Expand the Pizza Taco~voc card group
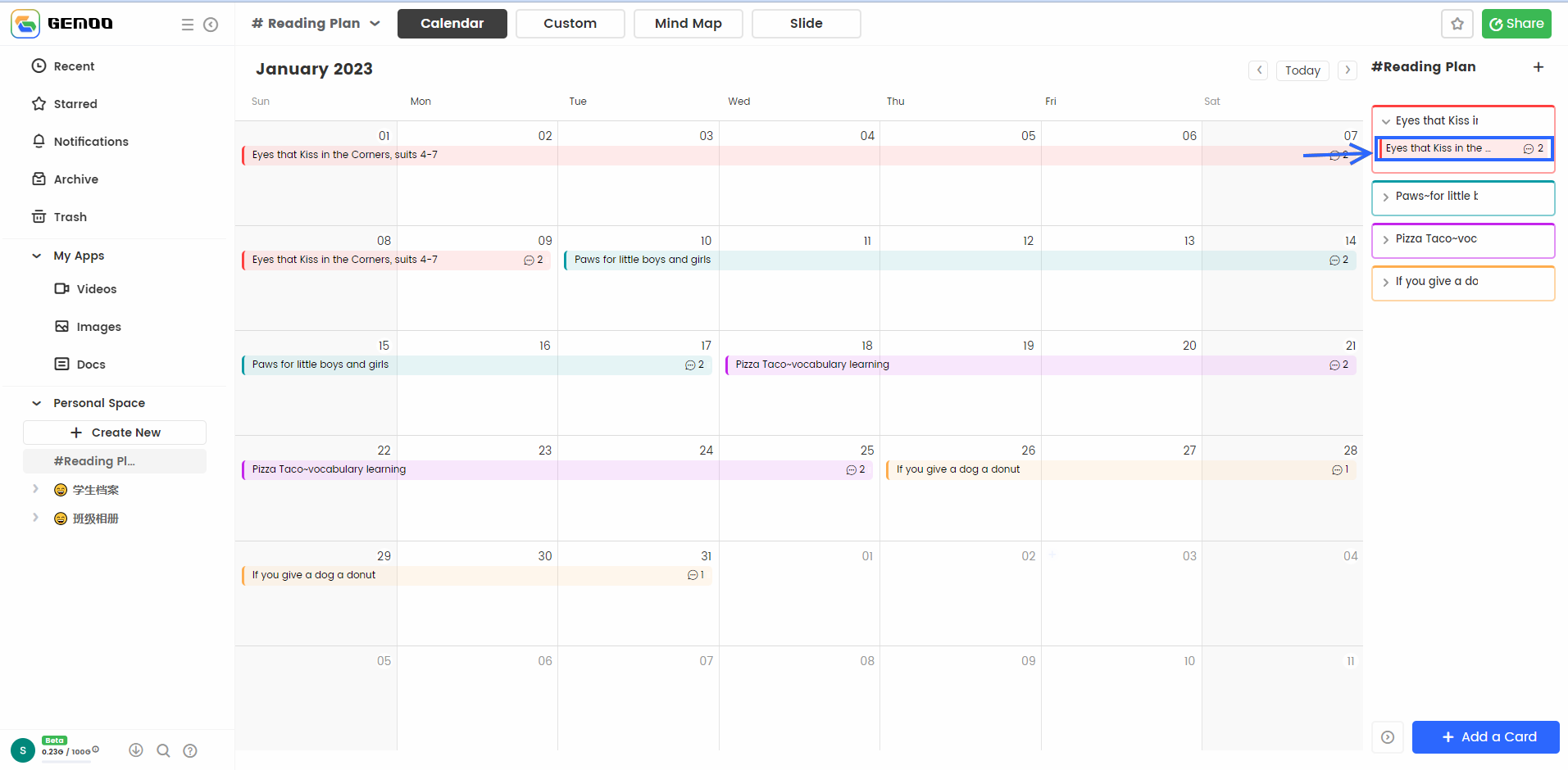 click(x=1386, y=239)
